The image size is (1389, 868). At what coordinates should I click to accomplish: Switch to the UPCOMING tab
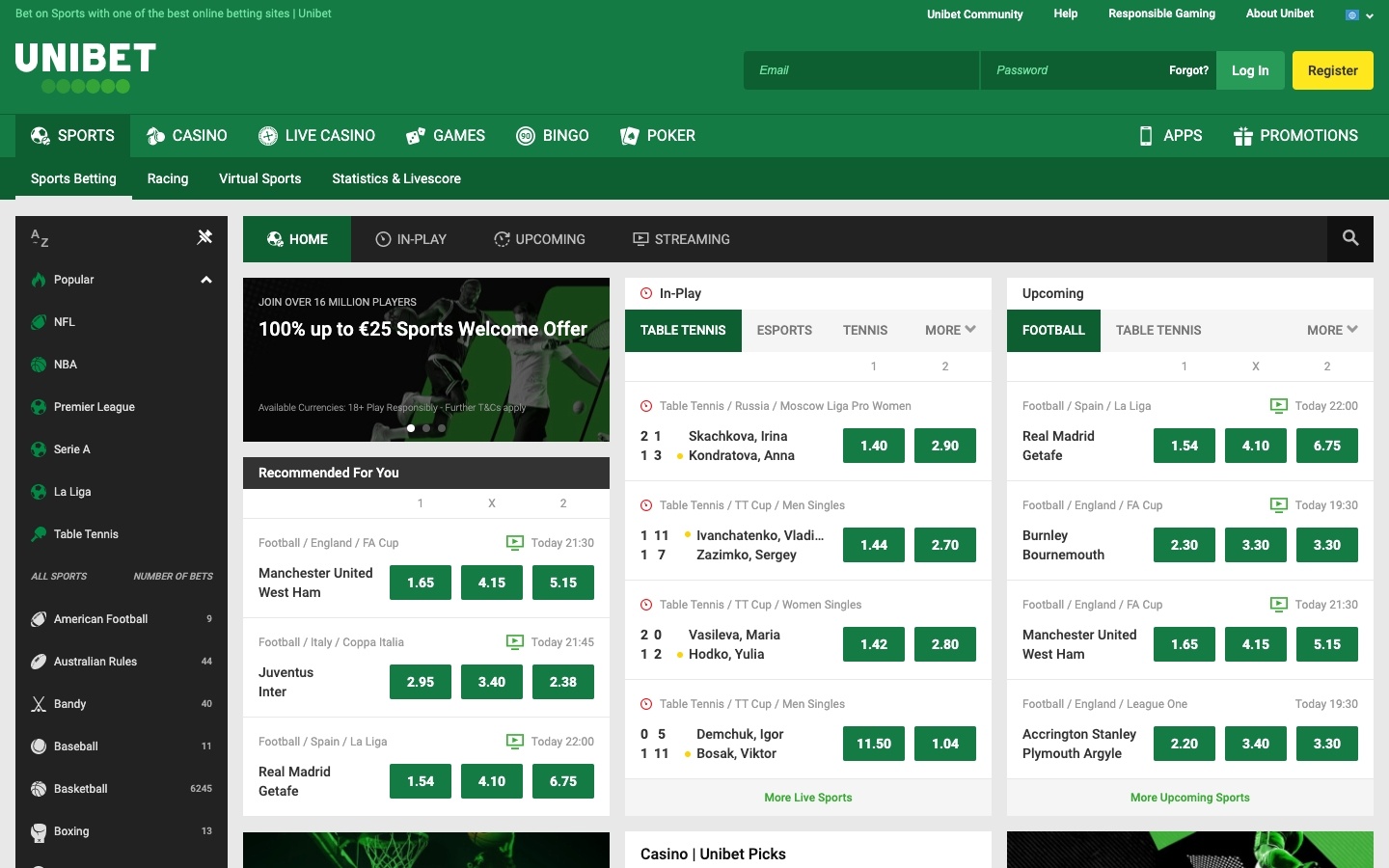coord(539,239)
